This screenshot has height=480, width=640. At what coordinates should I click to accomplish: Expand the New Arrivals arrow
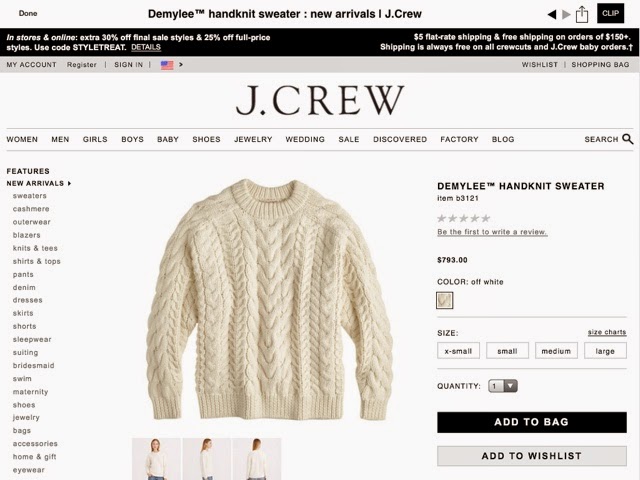point(69,184)
